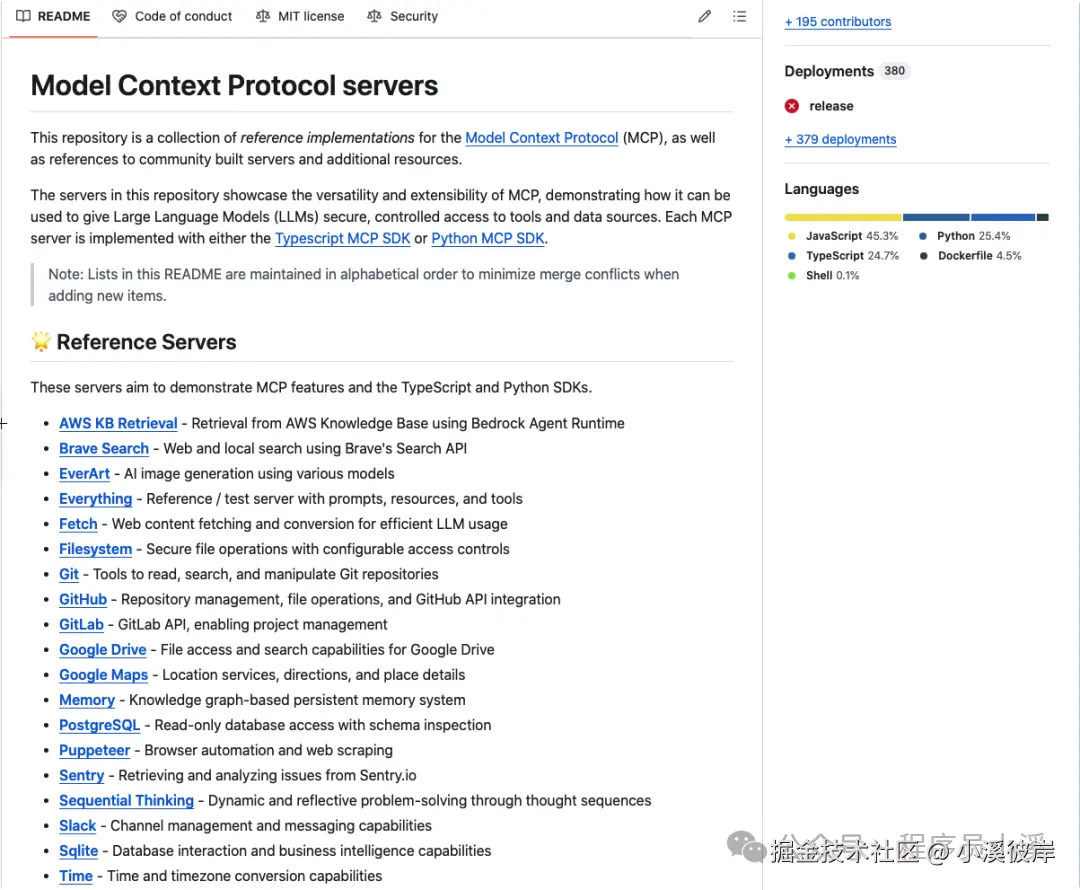Select the Python 25.4% language entry
Screen dimensions: 1080x890
tap(964, 236)
